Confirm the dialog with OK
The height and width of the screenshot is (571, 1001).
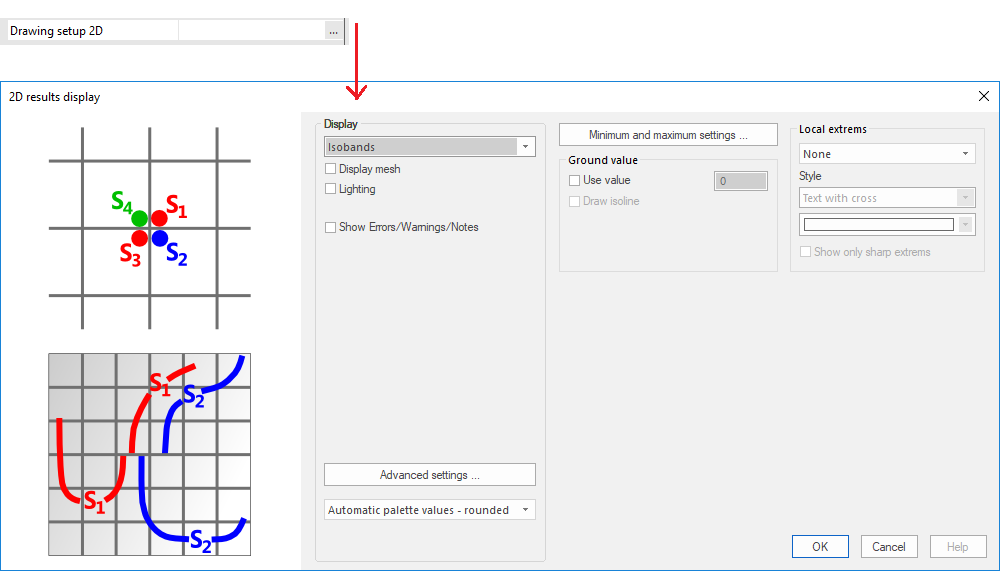point(820,547)
